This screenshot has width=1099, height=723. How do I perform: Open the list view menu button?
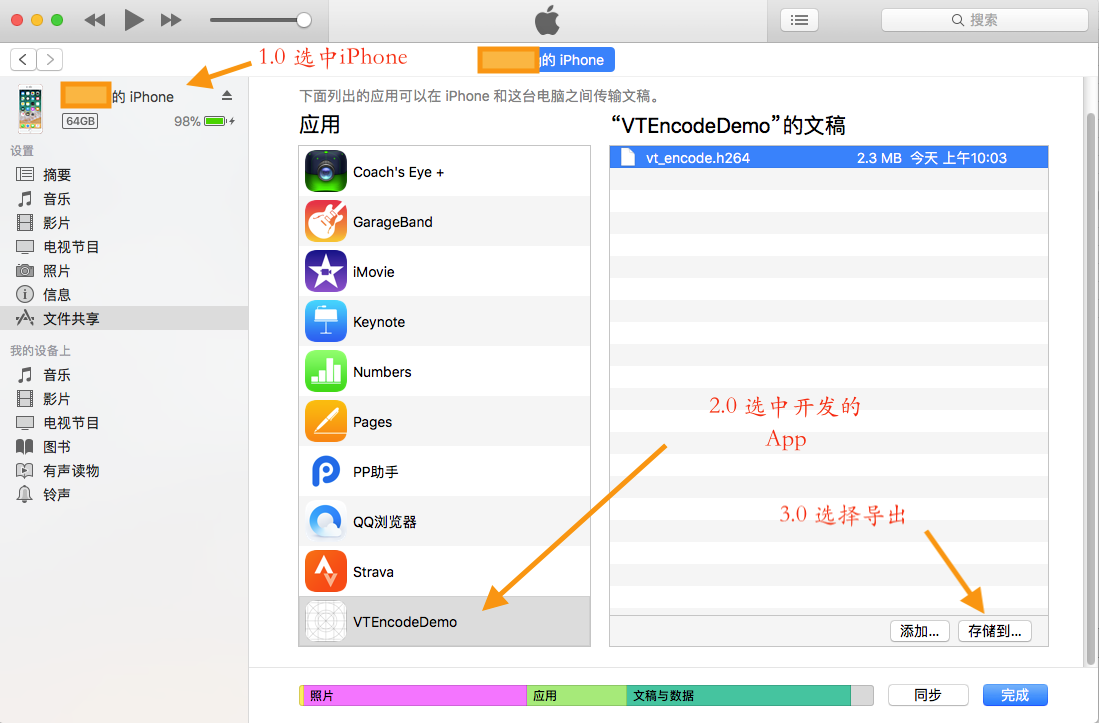point(799,20)
